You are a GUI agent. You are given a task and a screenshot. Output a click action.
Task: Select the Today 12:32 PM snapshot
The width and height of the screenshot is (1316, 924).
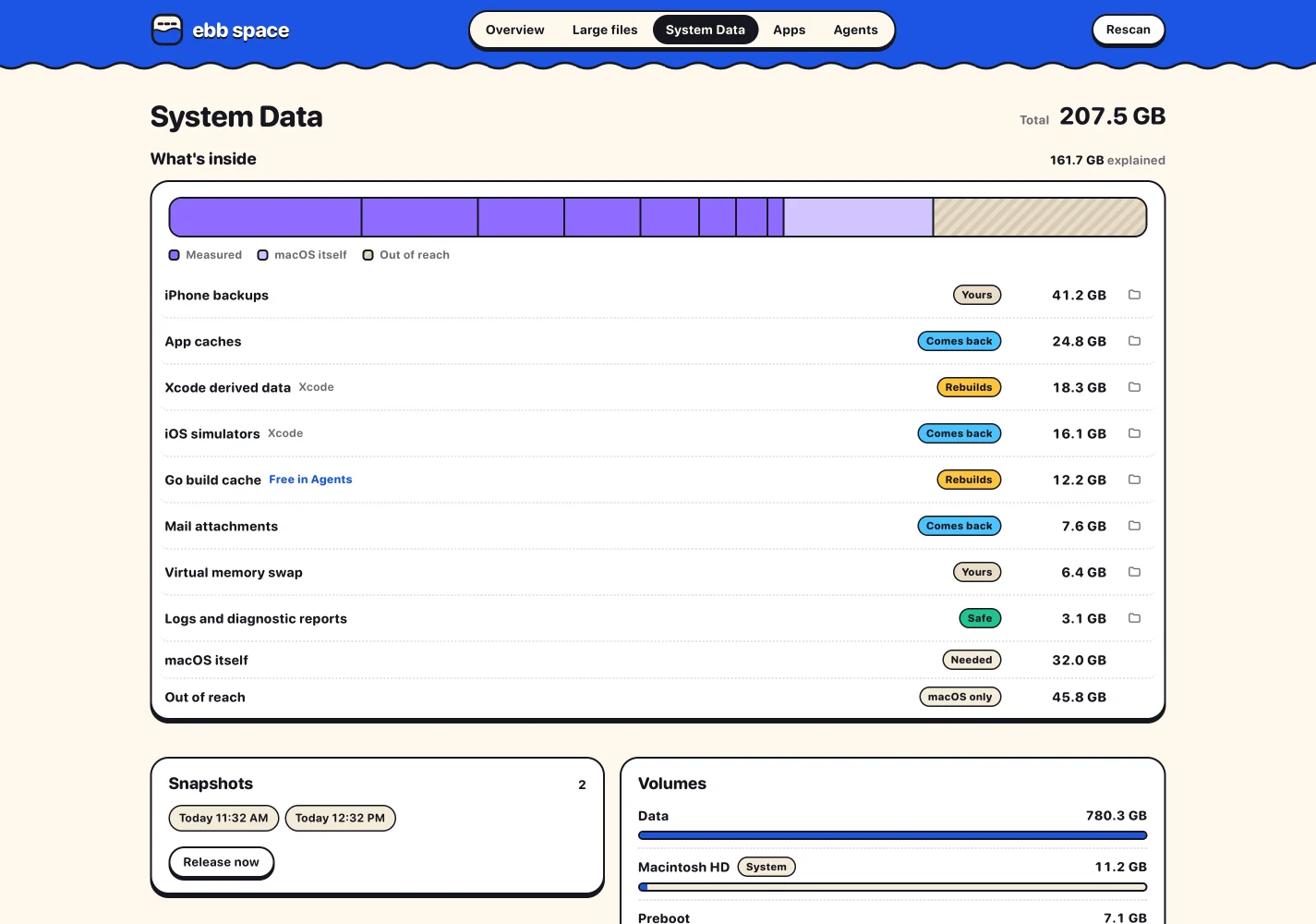click(x=340, y=818)
